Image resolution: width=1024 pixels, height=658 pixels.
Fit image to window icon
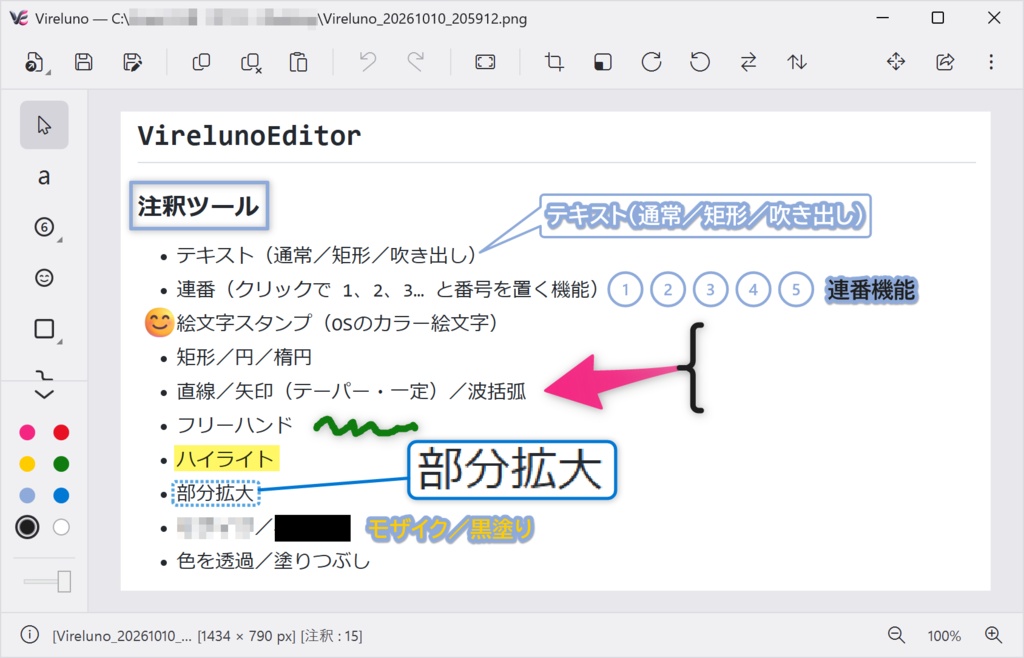pos(485,62)
